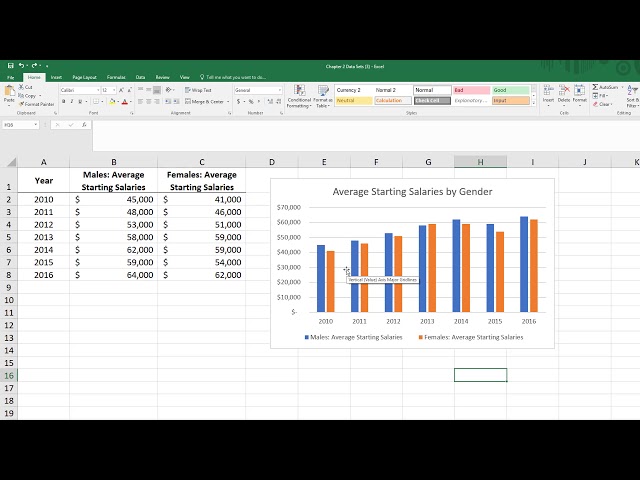Switch to the Formulas tab
Image resolution: width=640 pixels, height=480 pixels.
pyautogui.click(x=116, y=77)
